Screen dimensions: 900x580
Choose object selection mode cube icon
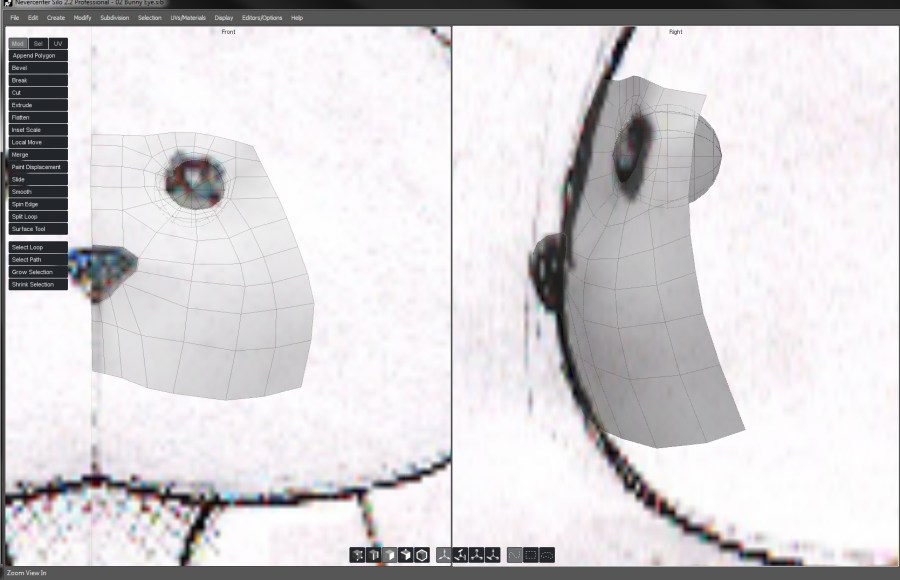pyautogui.click(x=405, y=555)
